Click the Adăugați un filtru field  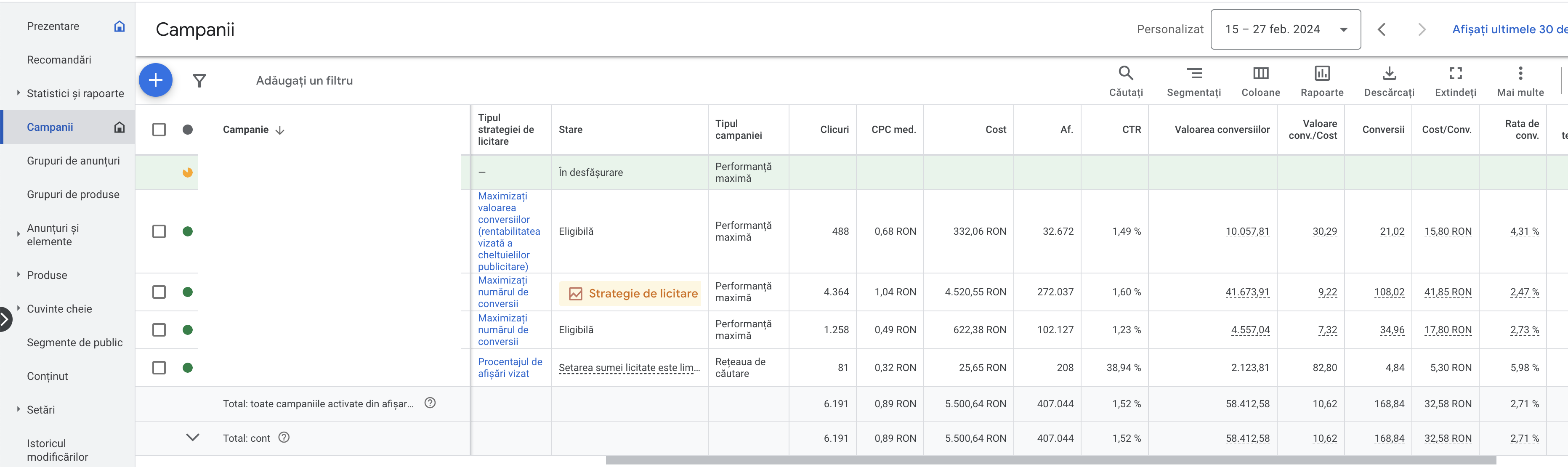[304, 80]
